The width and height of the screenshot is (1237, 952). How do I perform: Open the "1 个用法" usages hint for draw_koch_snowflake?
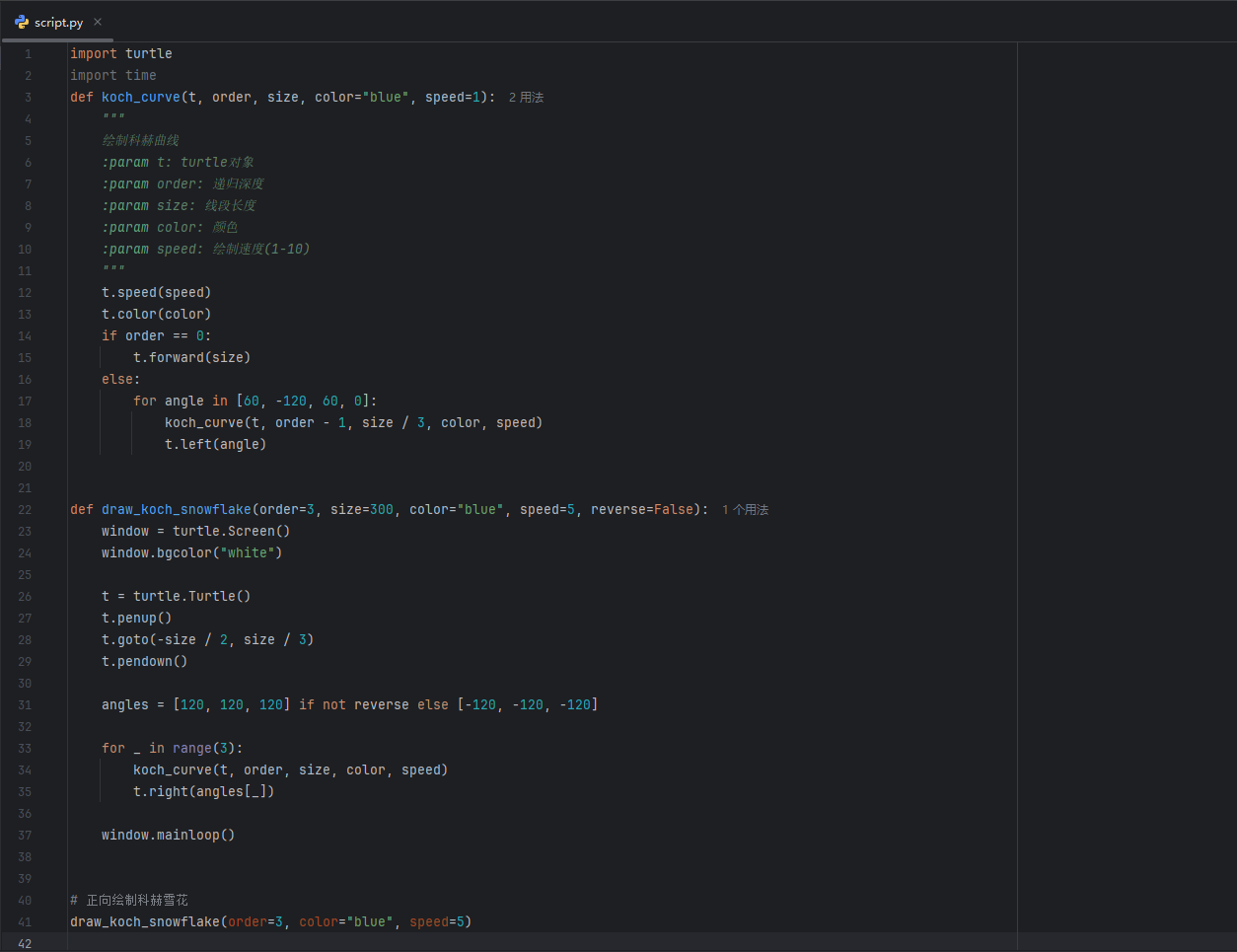tap(745, 510)
